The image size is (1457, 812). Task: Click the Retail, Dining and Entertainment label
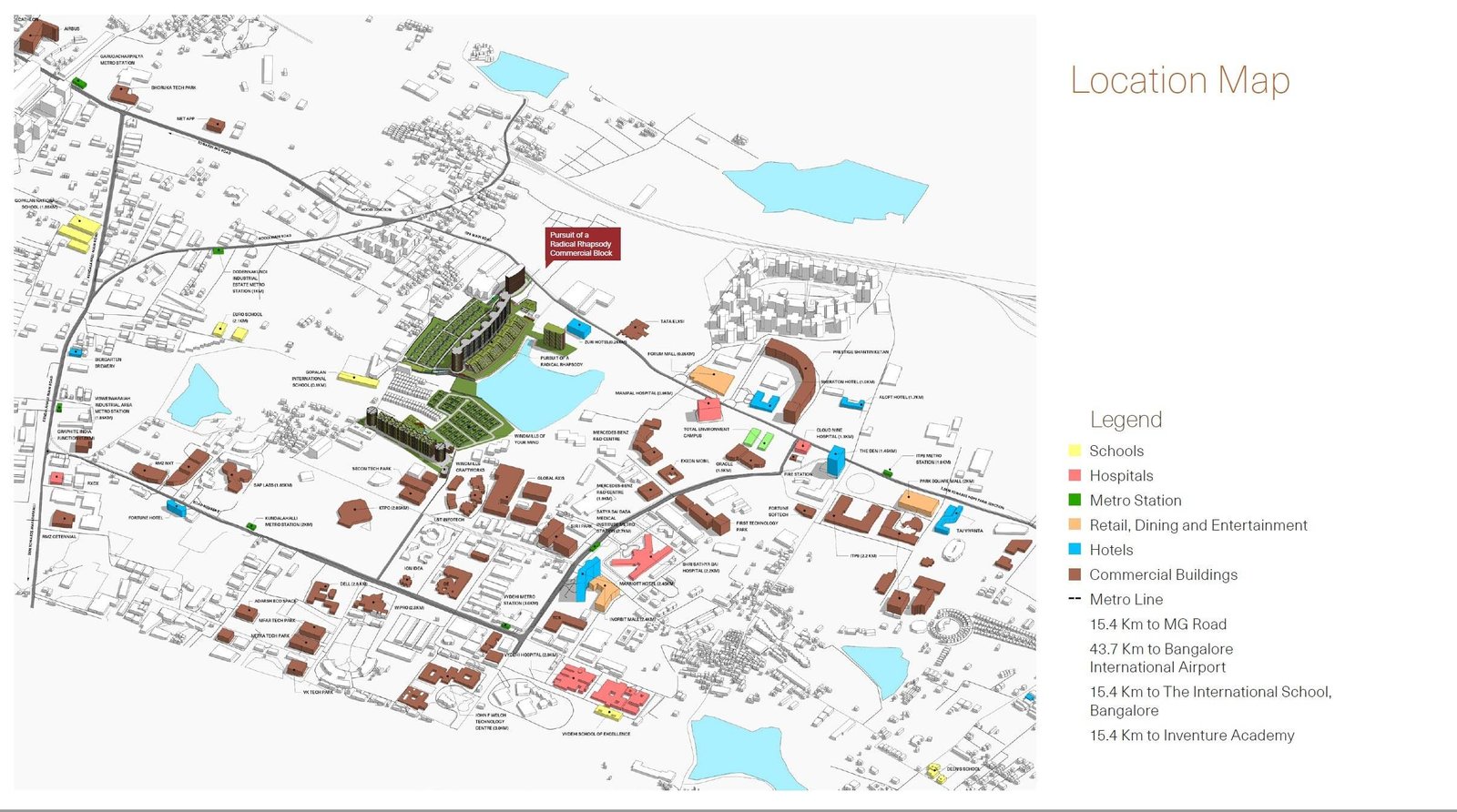point(1197,525)
